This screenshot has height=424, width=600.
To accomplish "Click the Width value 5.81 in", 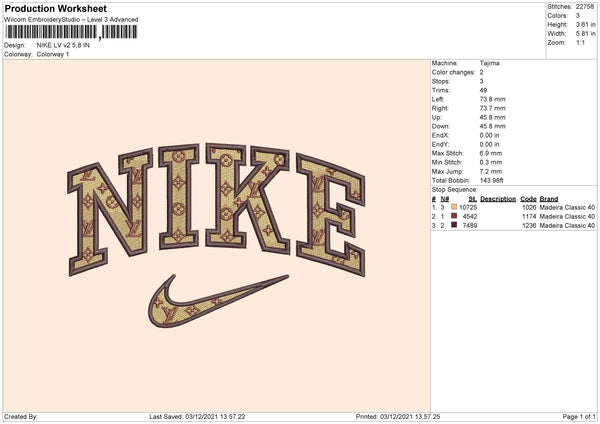I will click(x=585, y=34).
